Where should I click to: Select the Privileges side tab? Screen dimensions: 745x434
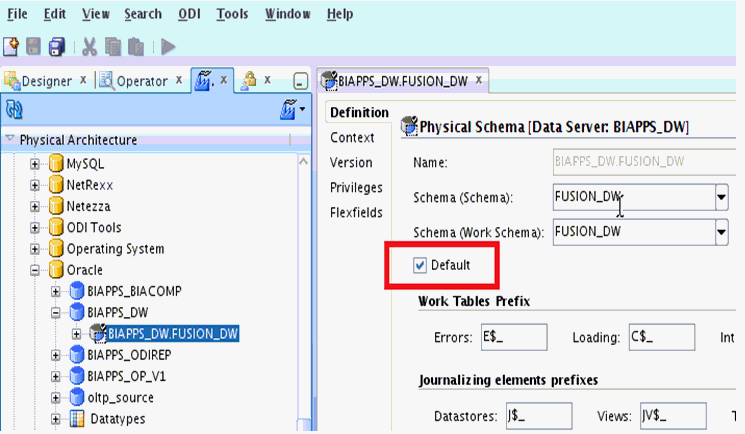tap(356, 188)
